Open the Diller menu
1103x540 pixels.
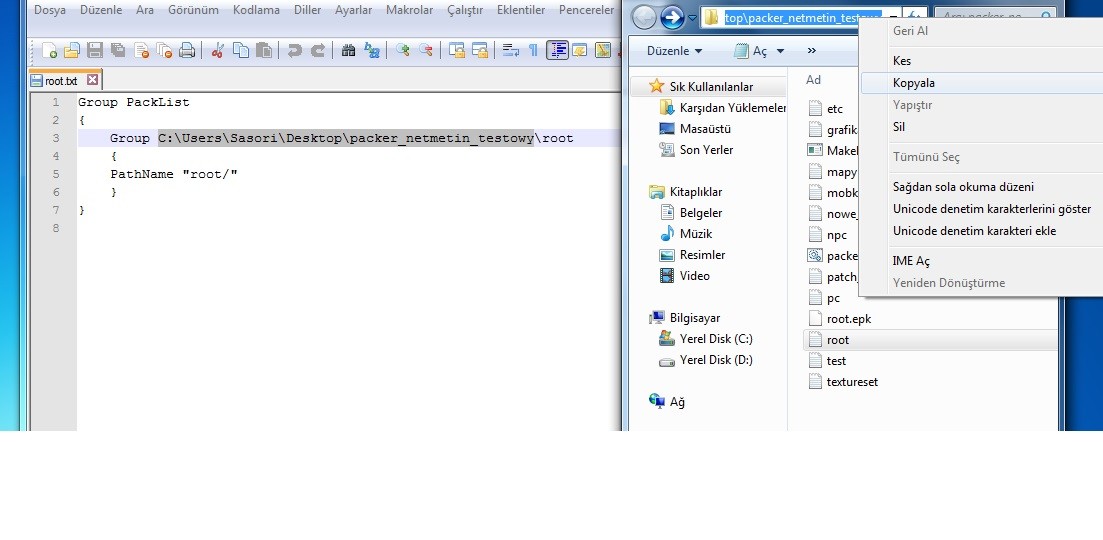(307, 10)
